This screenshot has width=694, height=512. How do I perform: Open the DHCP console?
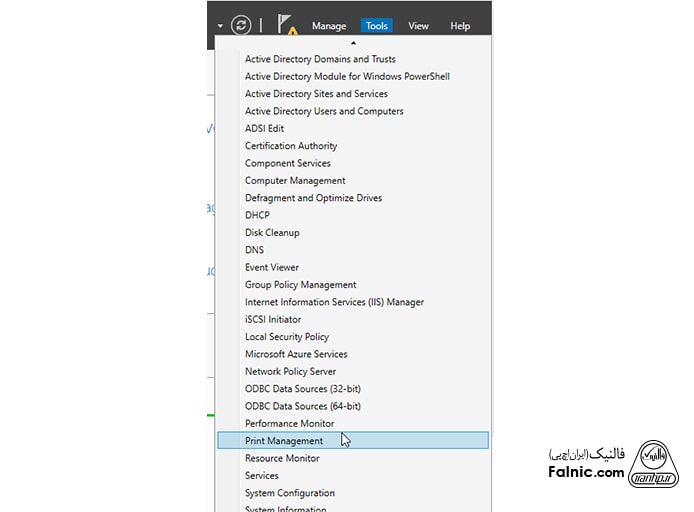point(257,215)
